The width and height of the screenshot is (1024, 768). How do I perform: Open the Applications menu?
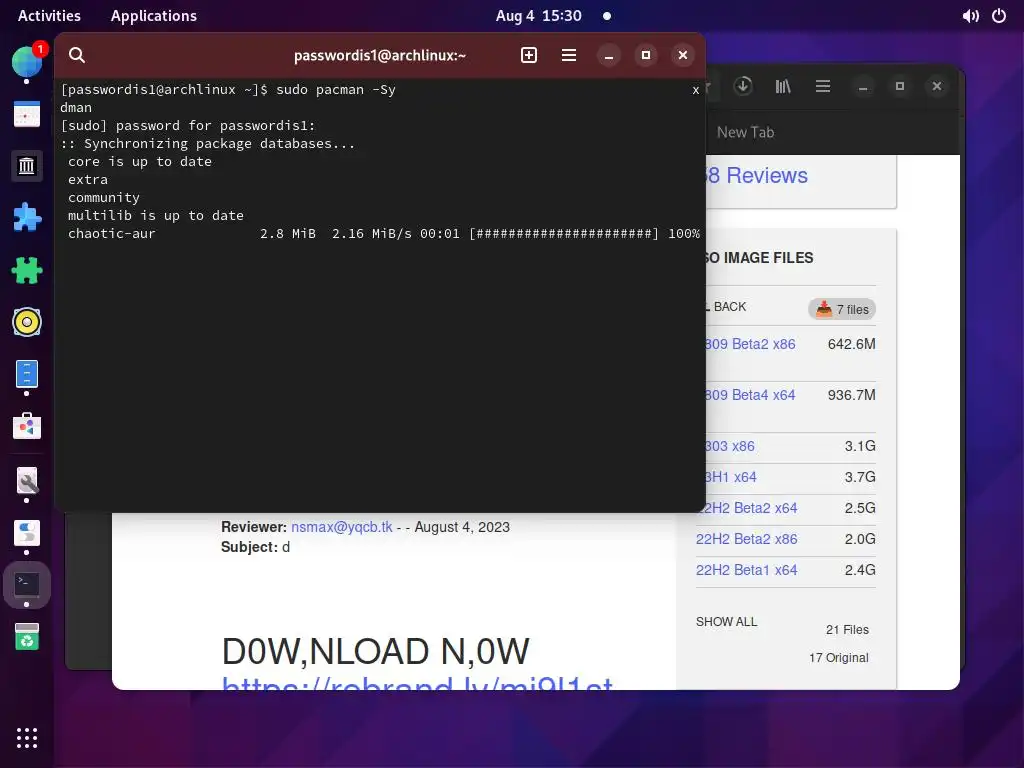point(153,16)
